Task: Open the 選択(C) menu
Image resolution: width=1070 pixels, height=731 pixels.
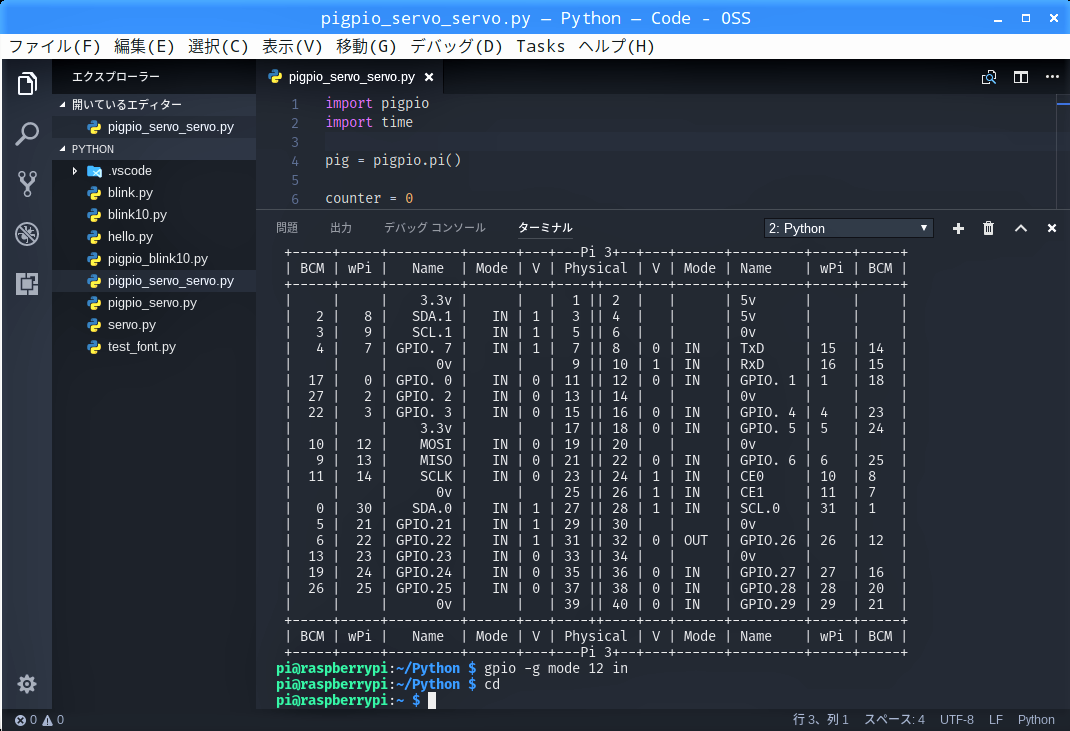Action: pyautogui.click(x=218, y=46)
